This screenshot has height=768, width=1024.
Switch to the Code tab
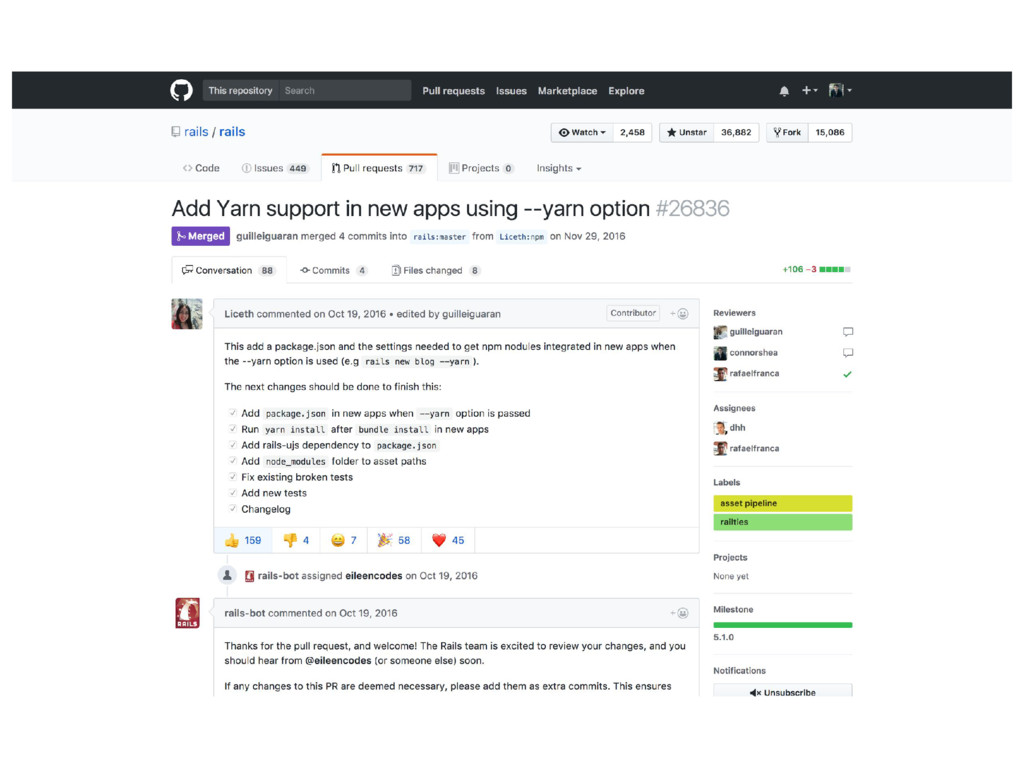[201, 168]
